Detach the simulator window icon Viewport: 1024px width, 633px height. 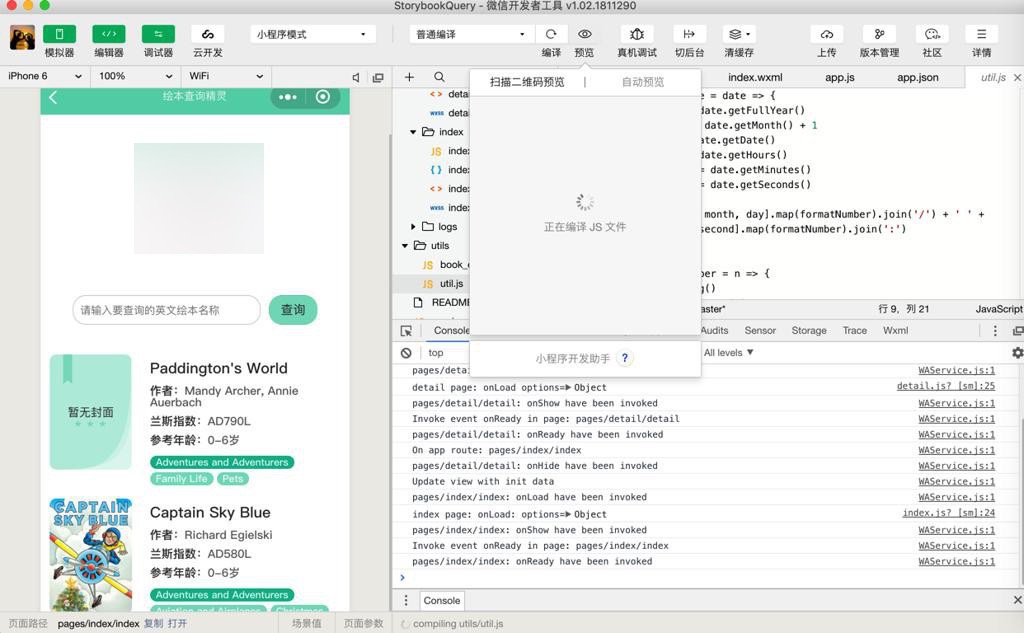(x=378, y=77)
